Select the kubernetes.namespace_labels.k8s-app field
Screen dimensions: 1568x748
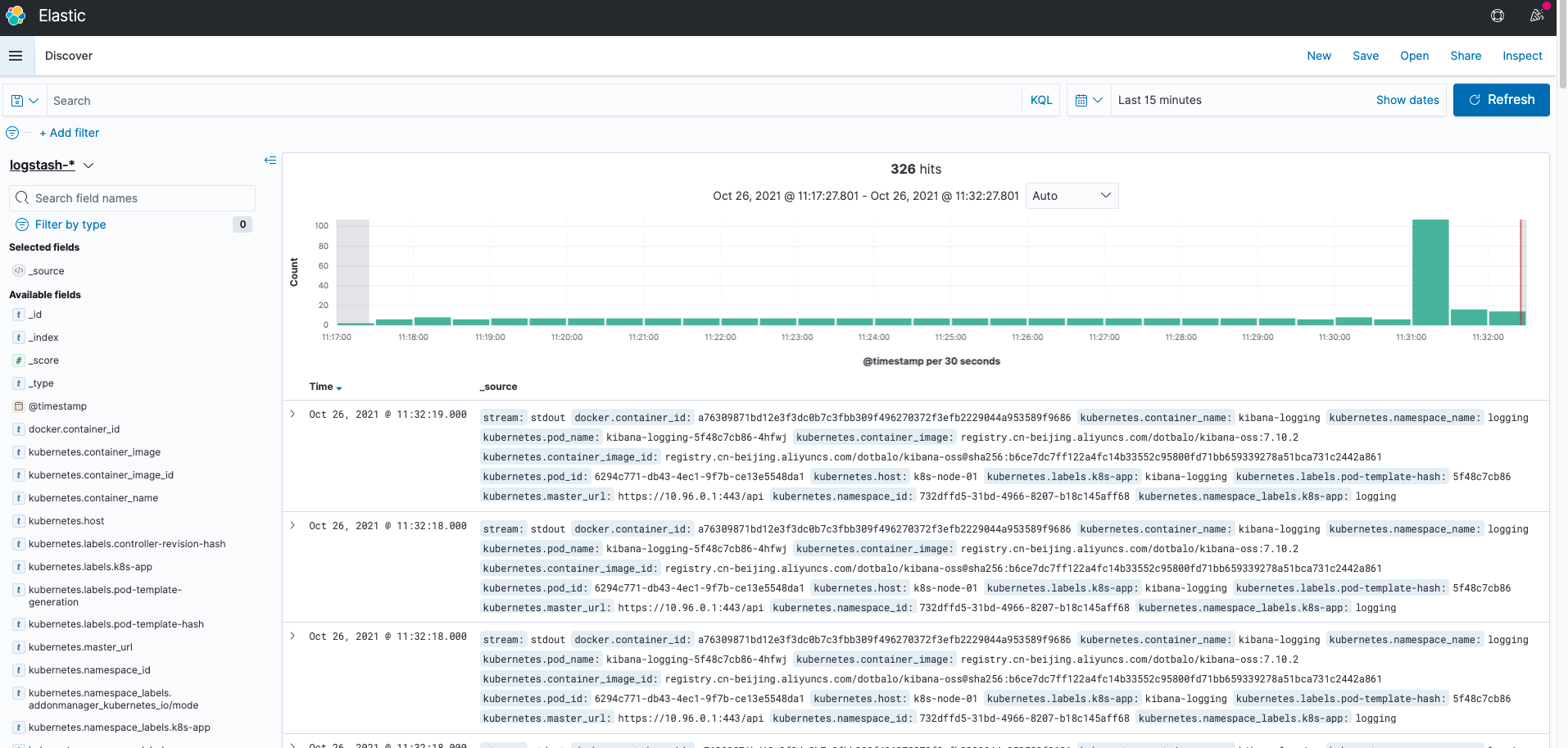click(x=120, y=728)
